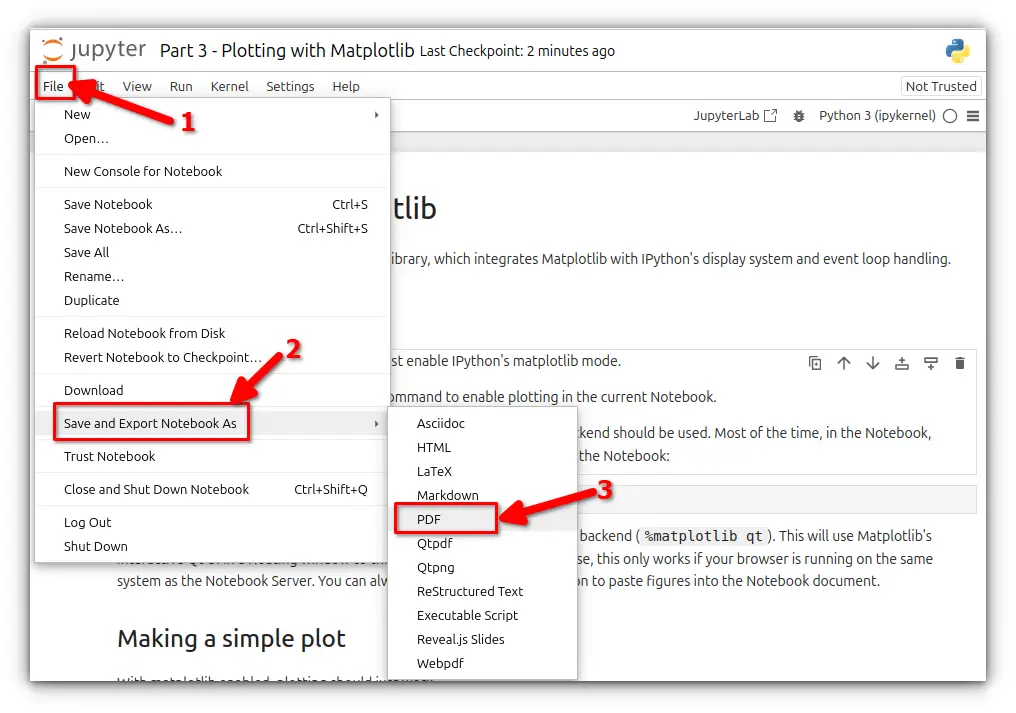Open the hamburger menu icon beside the kernel name
Screen dimensions: 1016x713
pos(973,116)
